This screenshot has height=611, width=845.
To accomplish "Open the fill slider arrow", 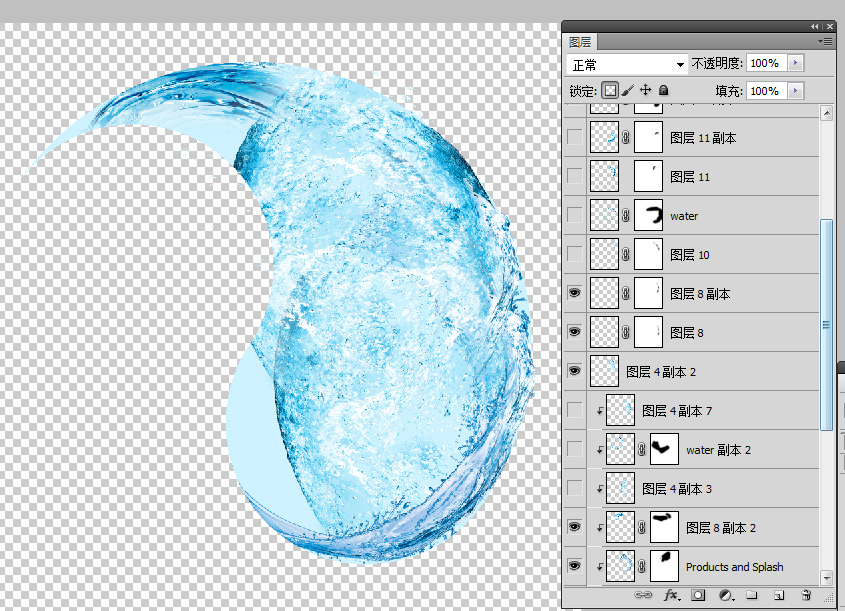I will click(795, 91).
